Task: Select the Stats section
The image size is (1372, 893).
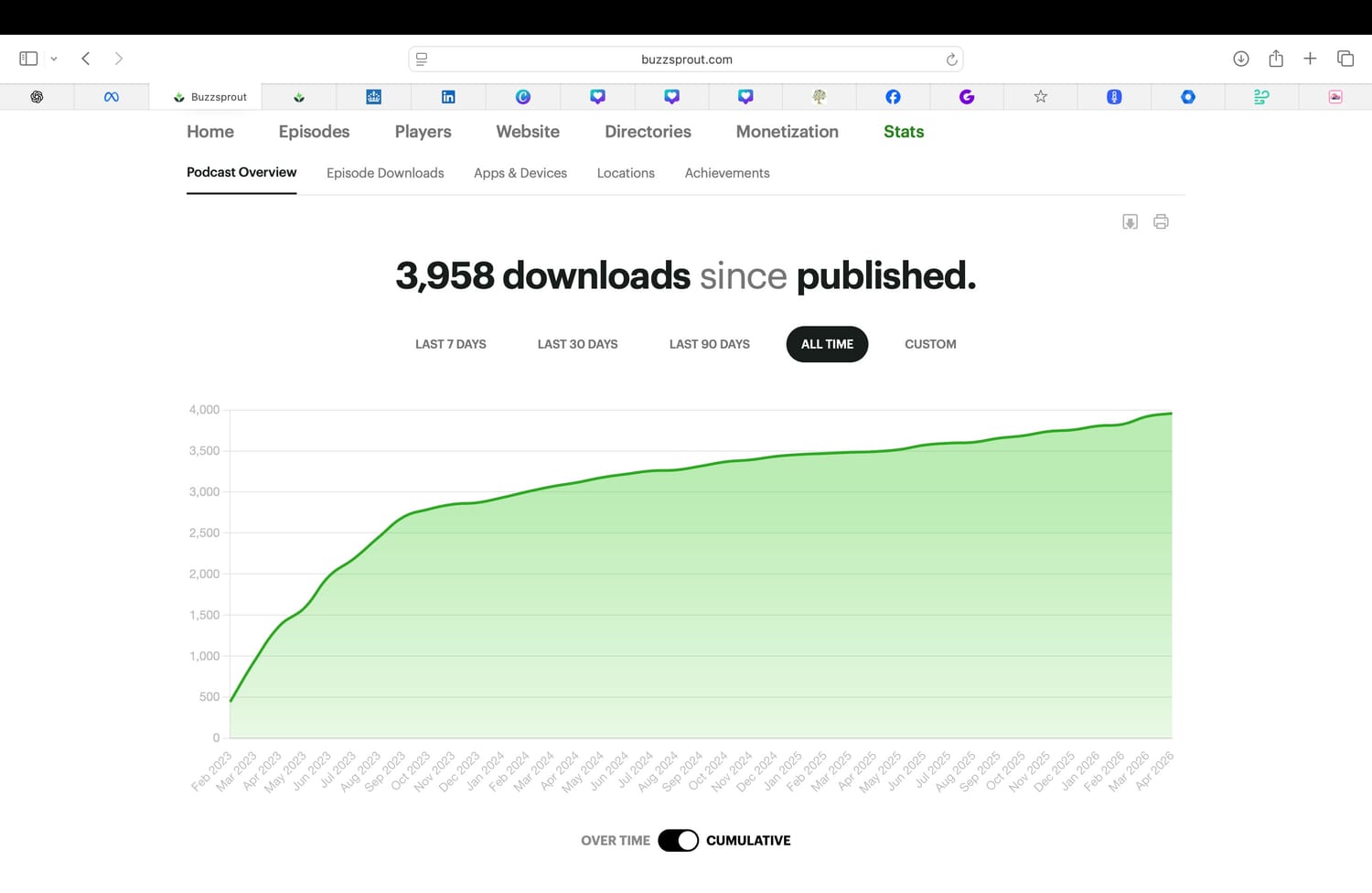Action: click(904, 132)
